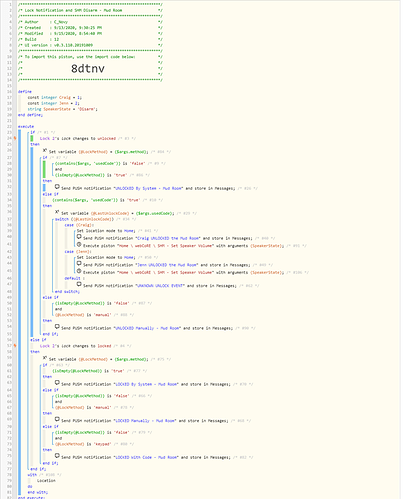Click the green bar next to the unlocked condition
Screen dimensions: 403x499
[x=32, y=138]
